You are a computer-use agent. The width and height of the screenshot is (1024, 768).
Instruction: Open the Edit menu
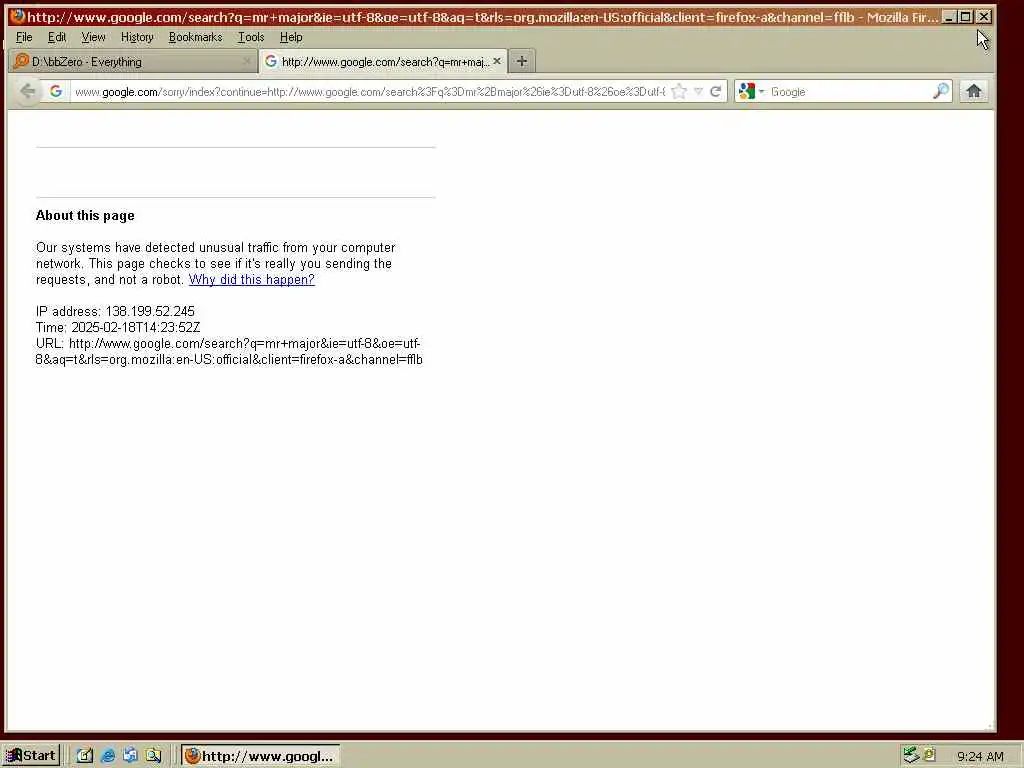coord(57,37)
